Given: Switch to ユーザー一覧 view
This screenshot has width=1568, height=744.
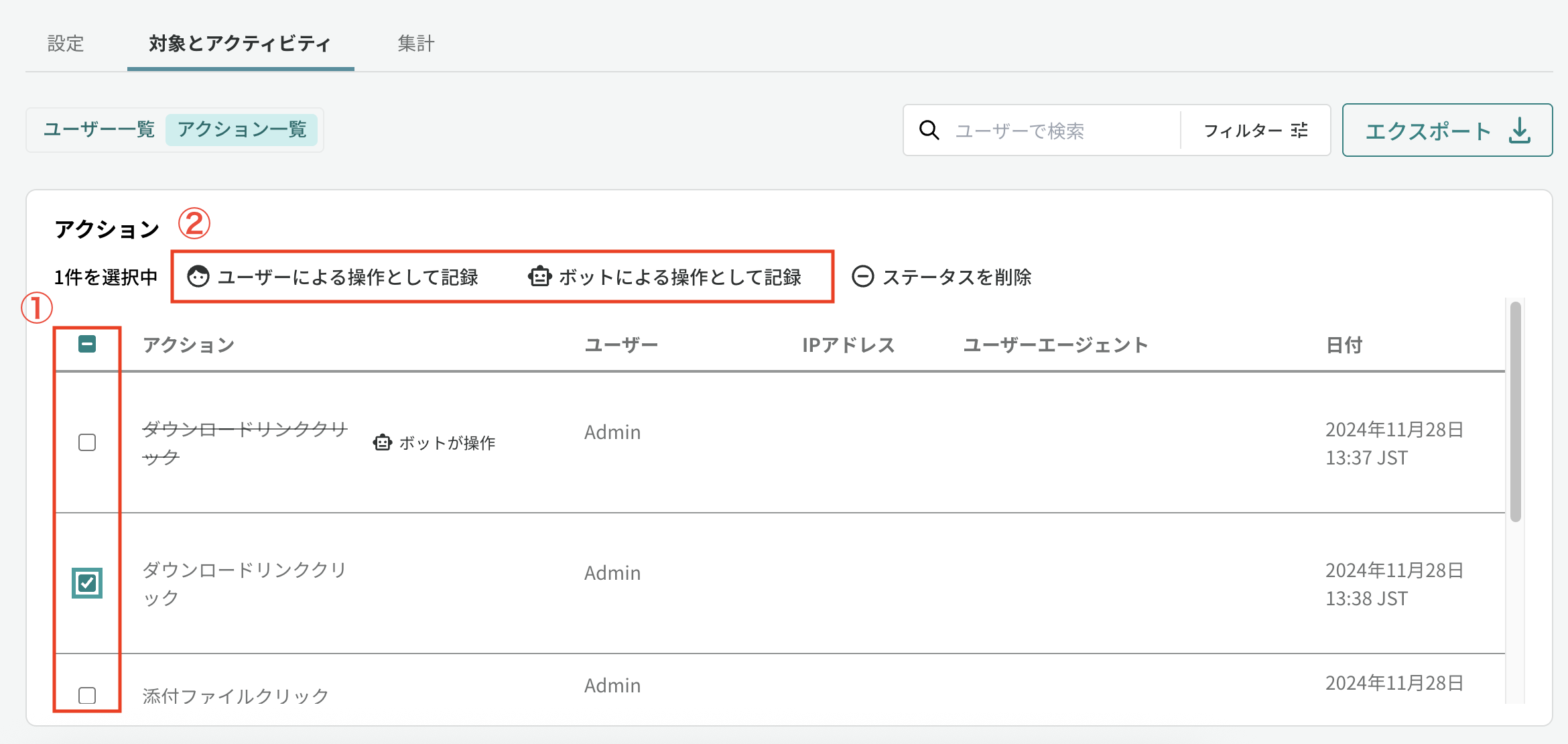Looking at the screenshot, I should click(x=99, y=129).
